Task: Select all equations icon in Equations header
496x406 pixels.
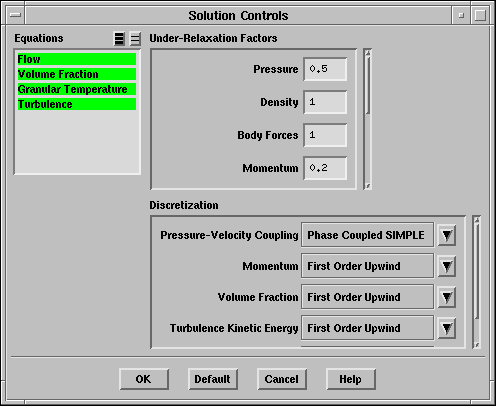Action: point(119,39)
